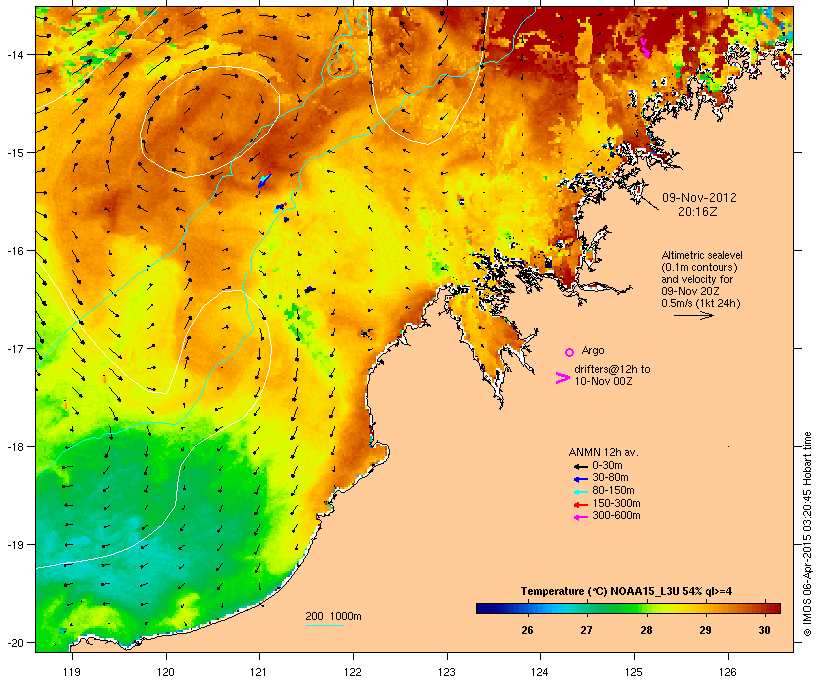Click the colorbar at 28 degrees

point(646,608)
